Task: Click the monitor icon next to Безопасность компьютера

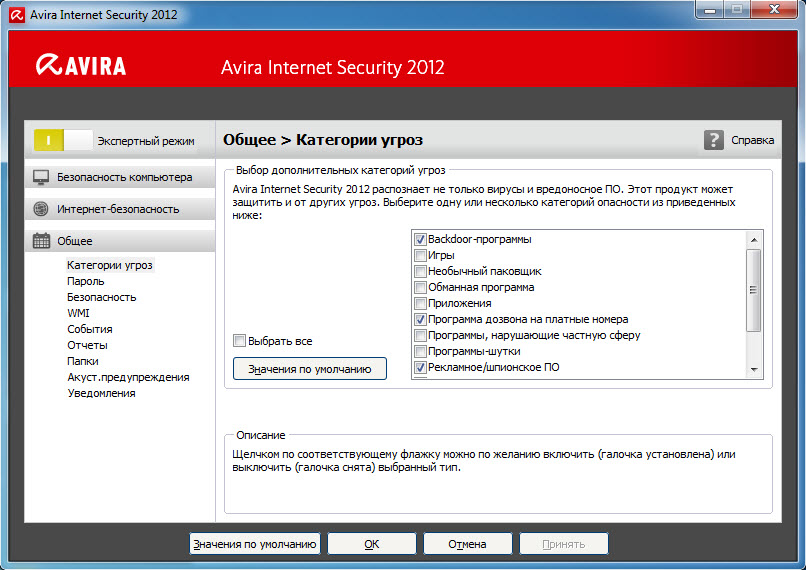Action: 41,177
